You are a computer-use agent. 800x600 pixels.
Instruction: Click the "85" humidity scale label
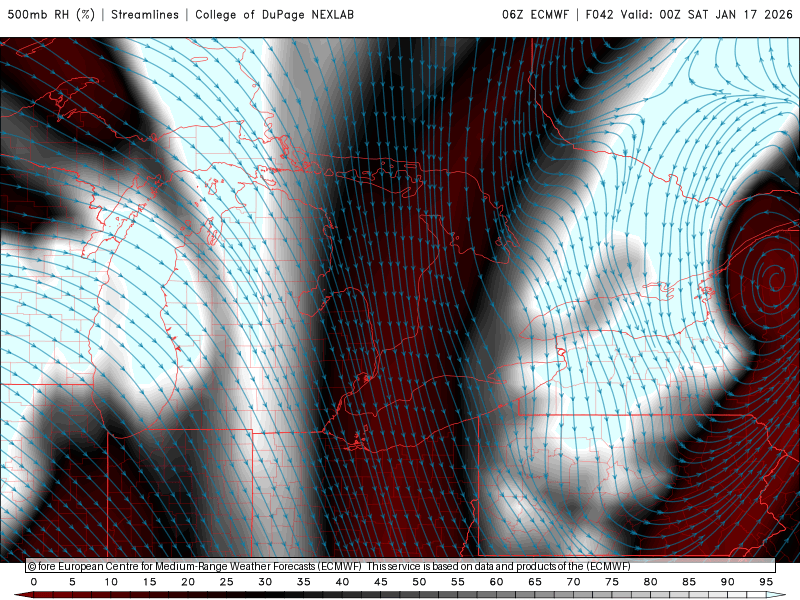pos(689,582)
